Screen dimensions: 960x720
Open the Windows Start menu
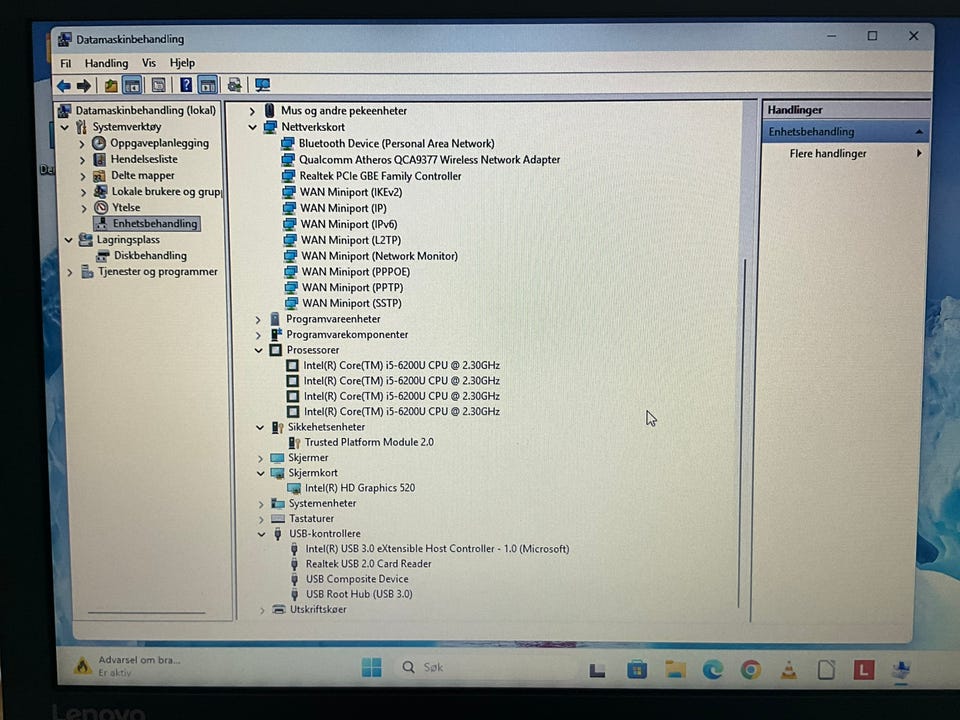click(371, 667)
